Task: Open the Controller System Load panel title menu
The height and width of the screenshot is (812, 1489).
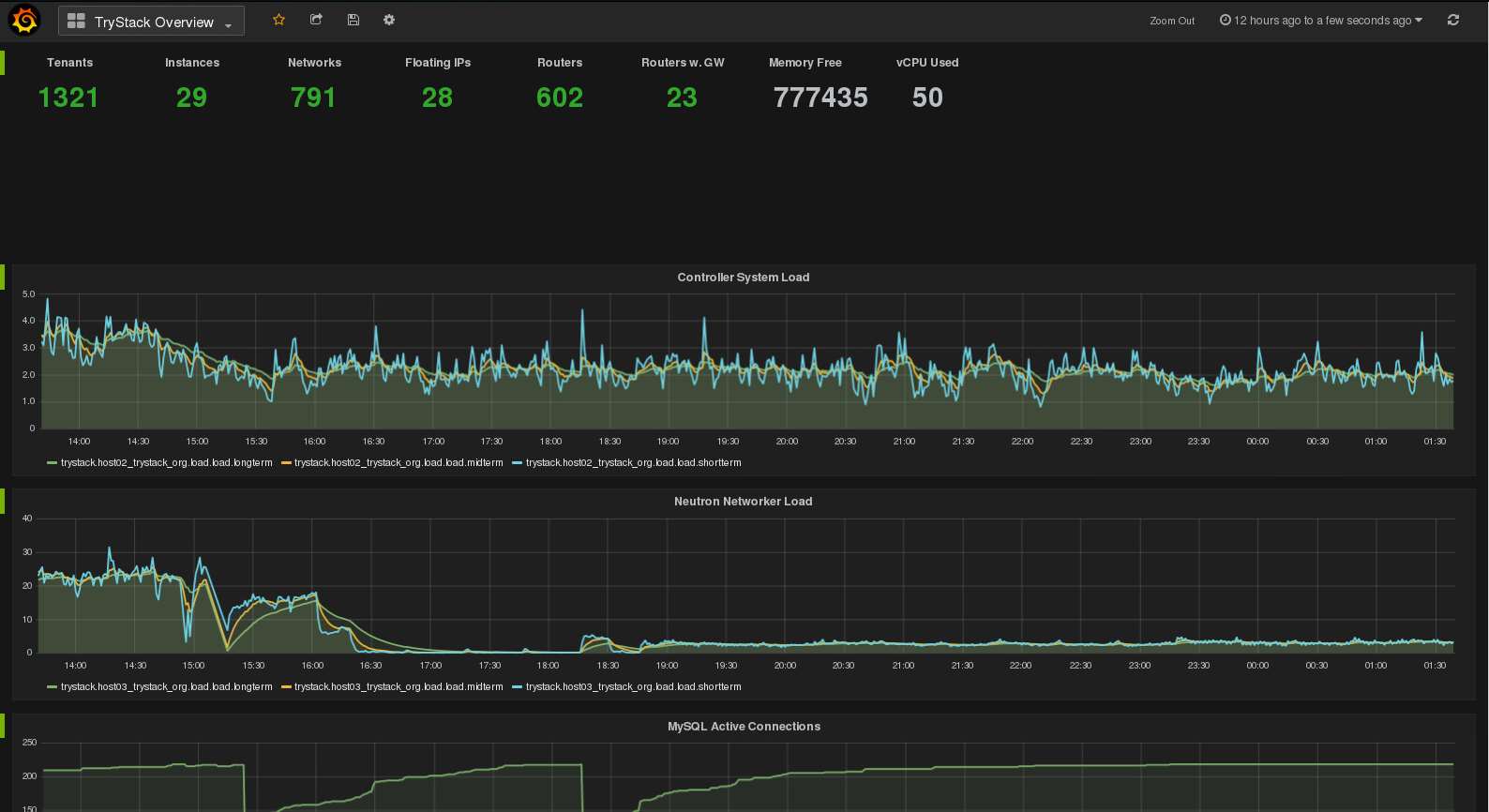Action: point(743,278)
